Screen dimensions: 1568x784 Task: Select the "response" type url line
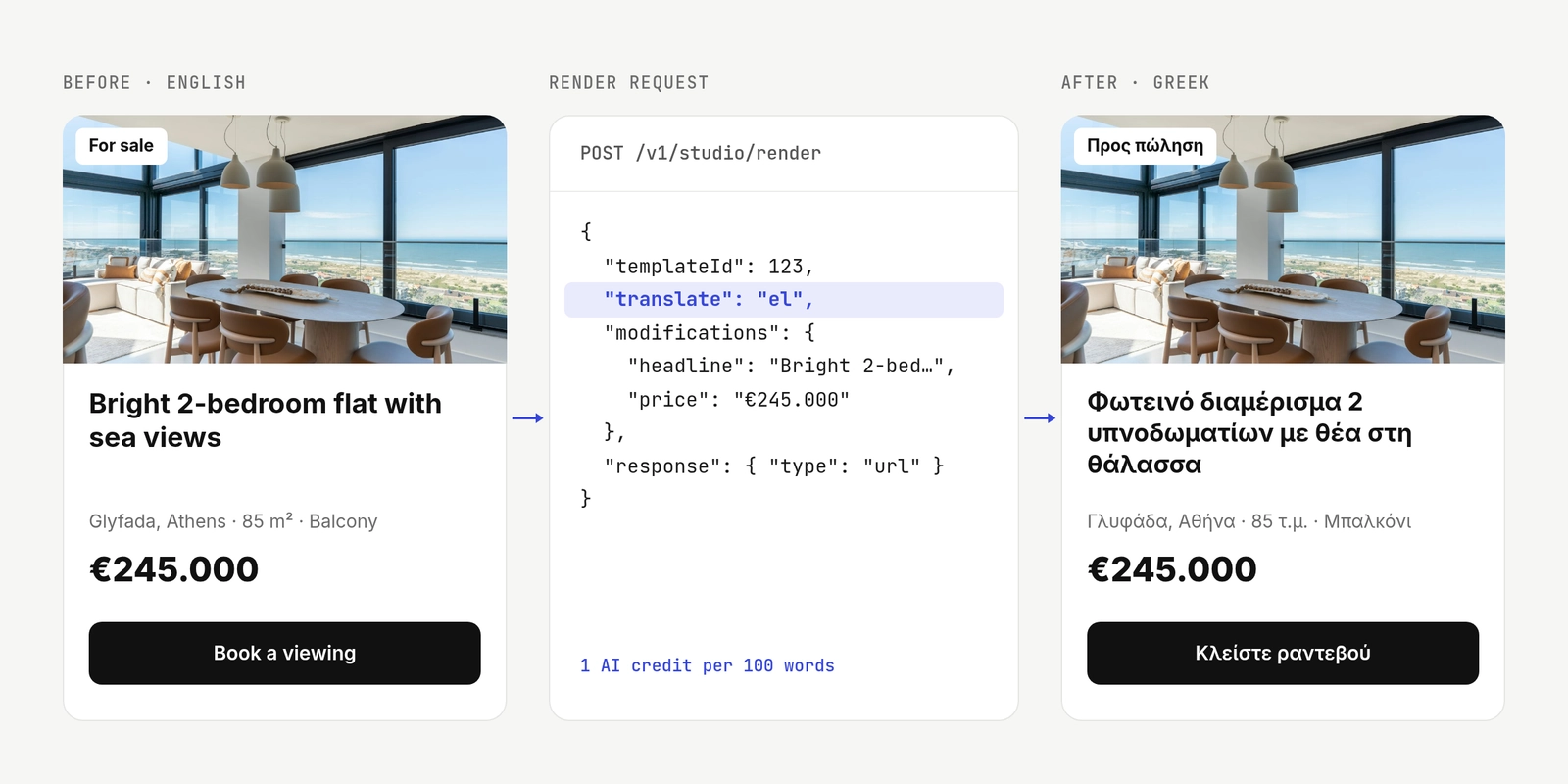pos(774,466)
